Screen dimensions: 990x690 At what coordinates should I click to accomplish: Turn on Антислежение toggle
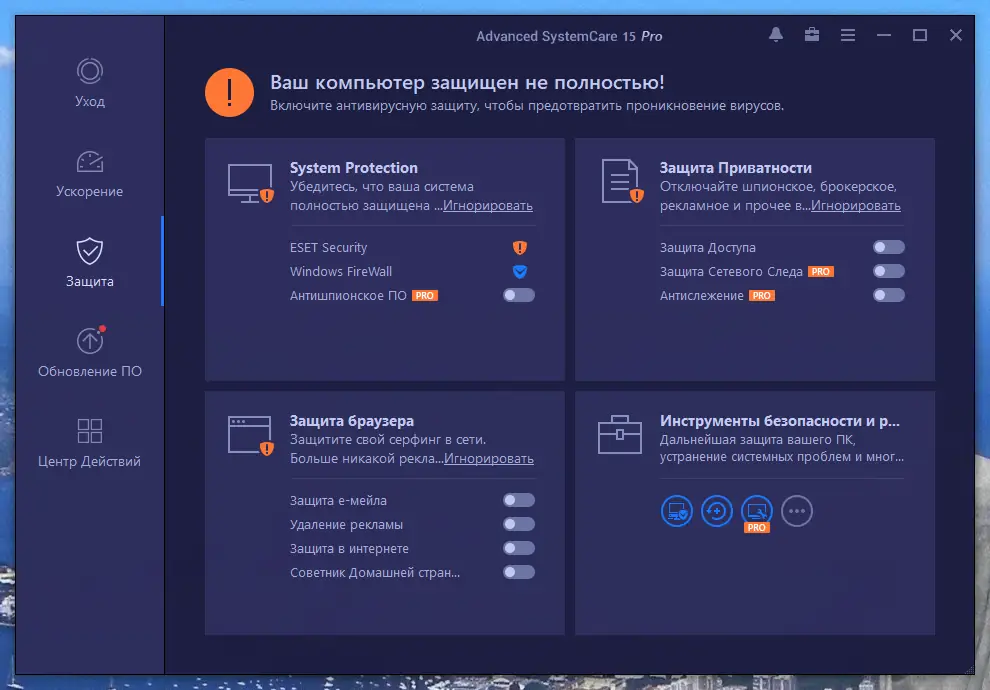[x=889, y=295]
